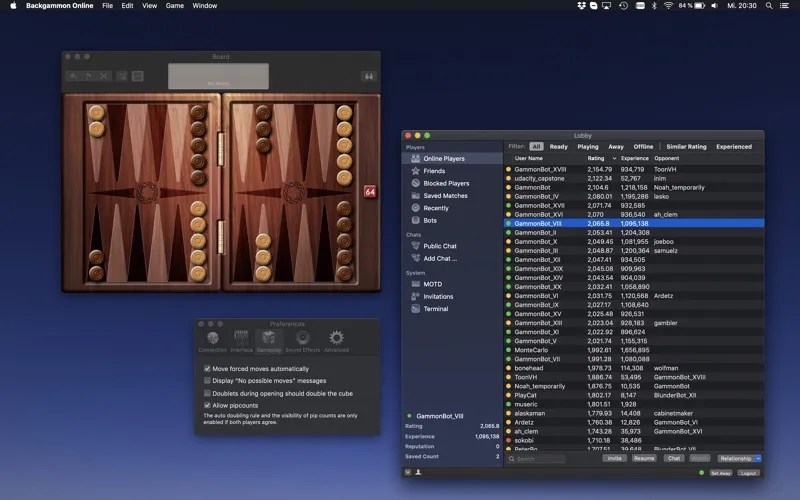Select GammonBot_XVIII row in player list
The image size is (800, 500).
point(634,169)
